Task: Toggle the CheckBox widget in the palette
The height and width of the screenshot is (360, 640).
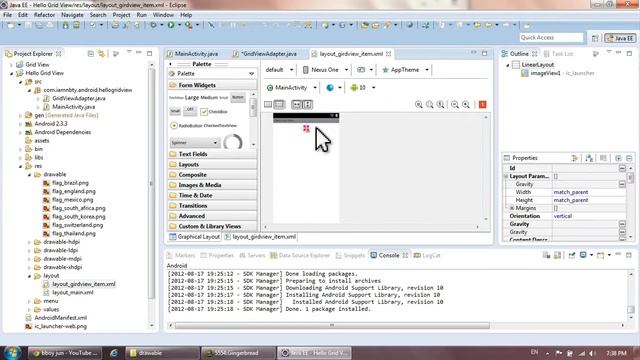Action: click(x=214, y=112)
